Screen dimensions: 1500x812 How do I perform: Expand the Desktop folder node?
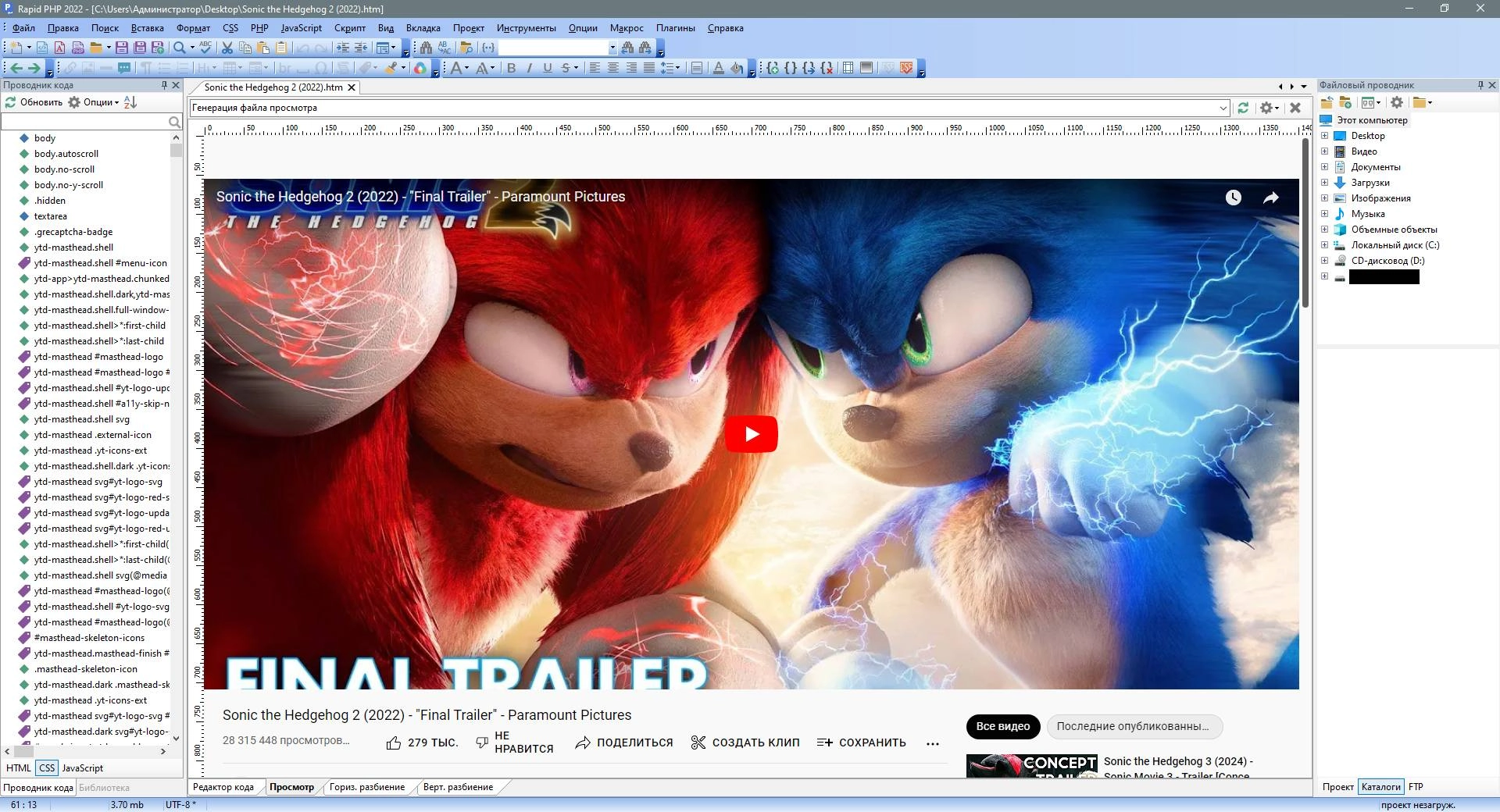(x=1324, y=136)
